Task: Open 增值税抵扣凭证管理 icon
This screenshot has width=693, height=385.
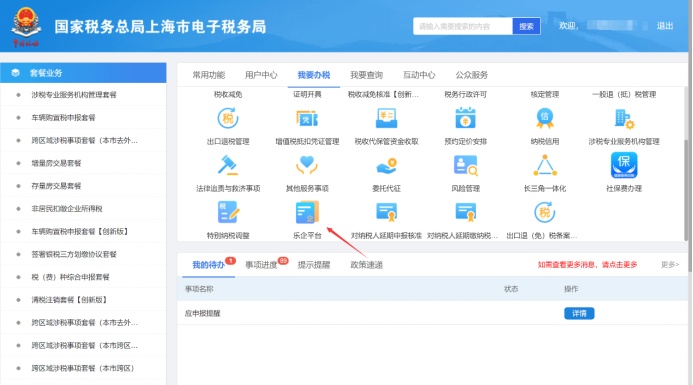Action: click(x=307, y=118)
